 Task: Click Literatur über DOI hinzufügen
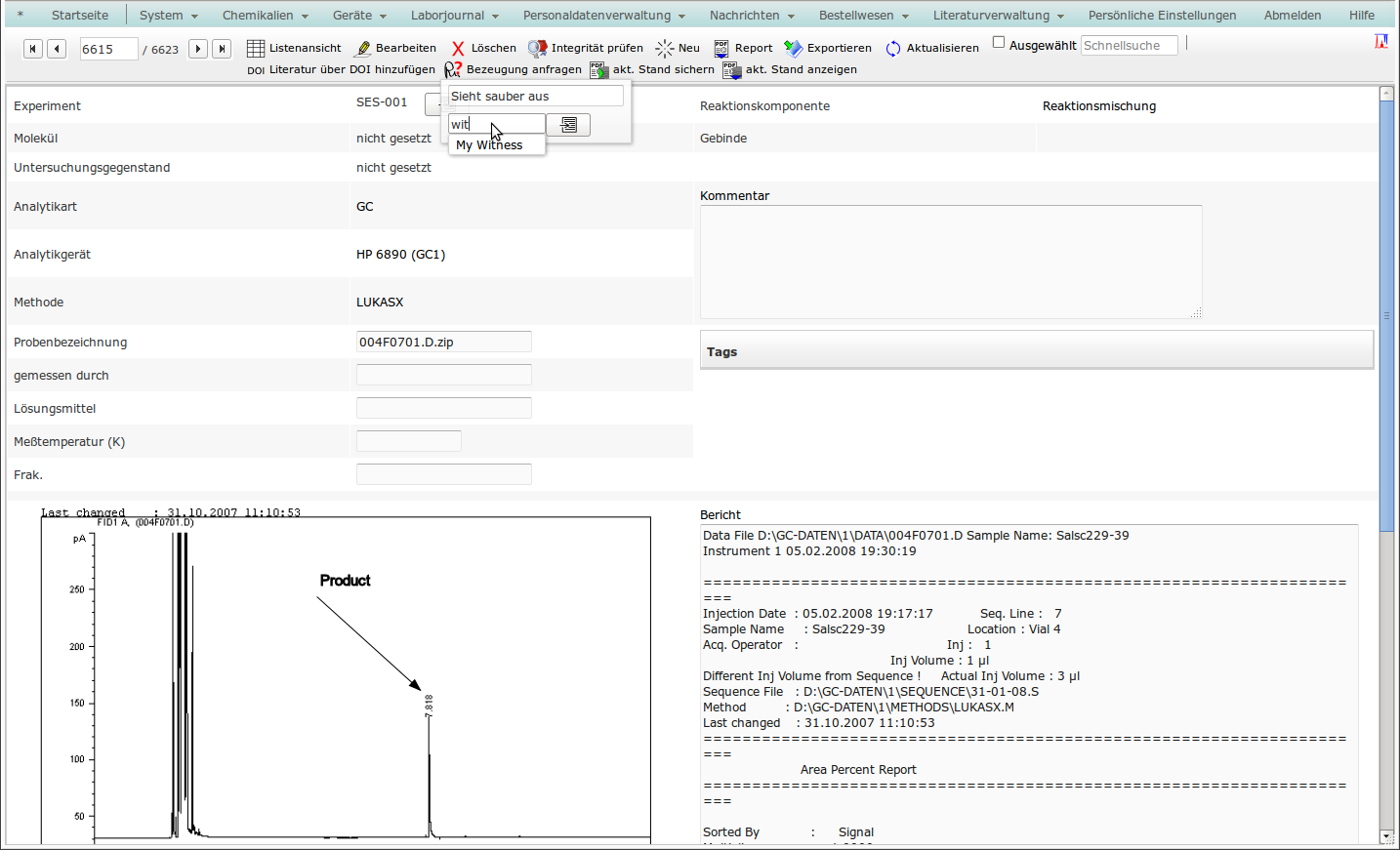point(351,69)
